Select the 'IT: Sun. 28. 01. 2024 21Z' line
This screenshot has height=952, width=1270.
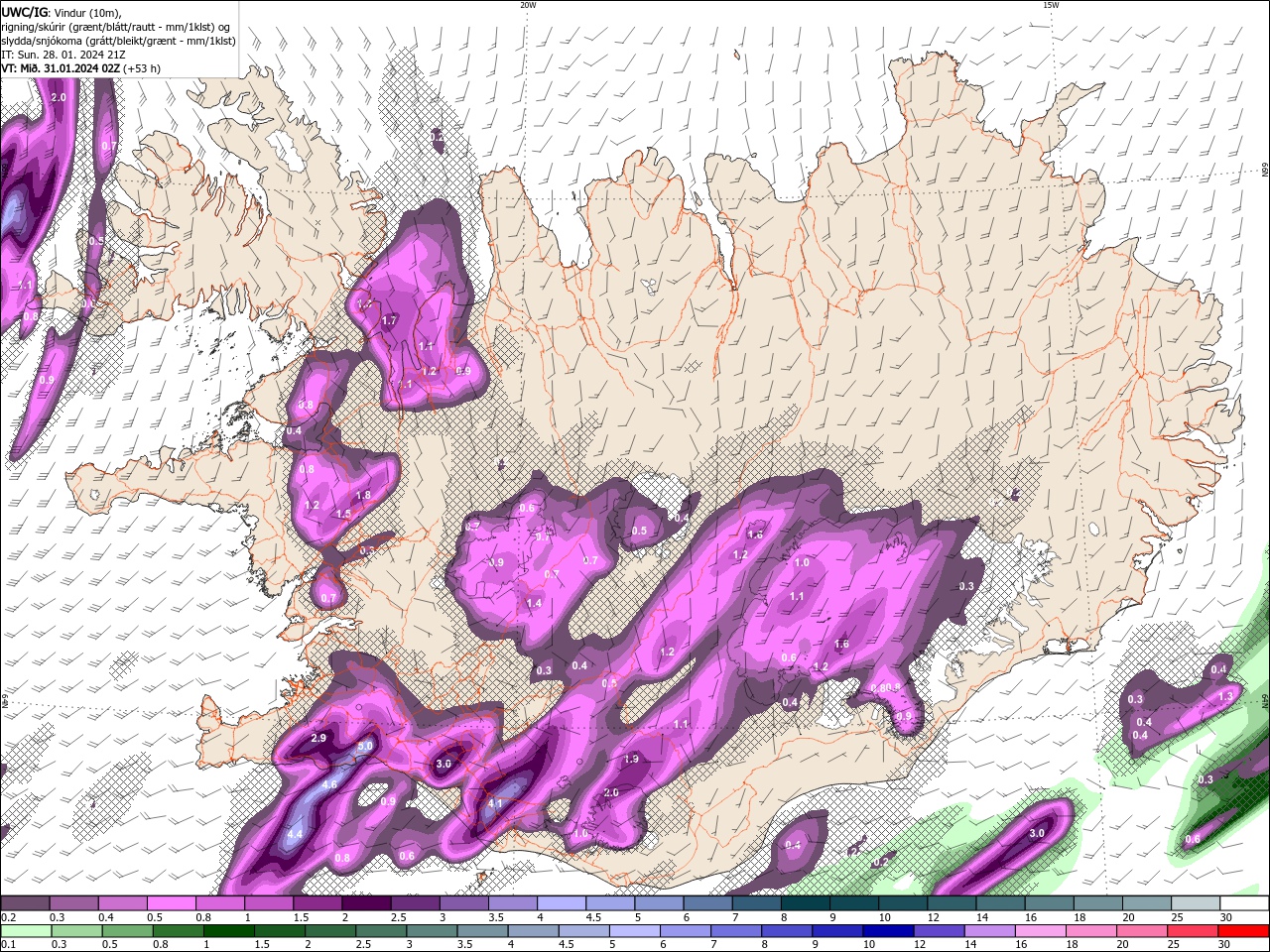(62, 55)
